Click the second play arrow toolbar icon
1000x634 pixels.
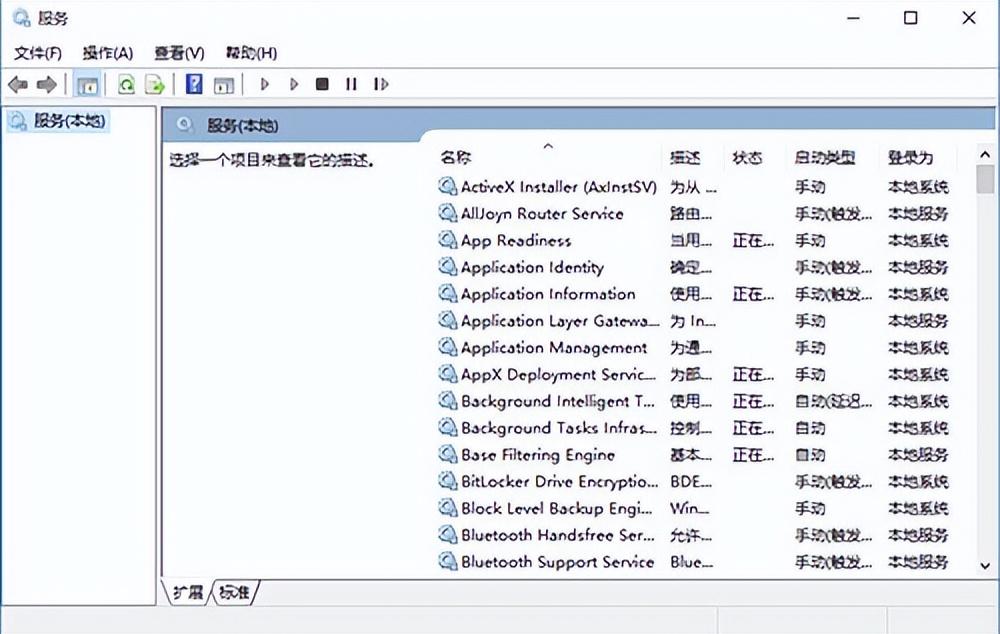pos(294,84)
